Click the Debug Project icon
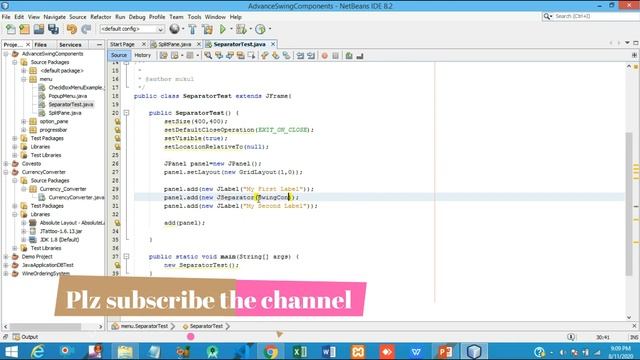Viewport: 640px width, 360px height. click(241, 29)
